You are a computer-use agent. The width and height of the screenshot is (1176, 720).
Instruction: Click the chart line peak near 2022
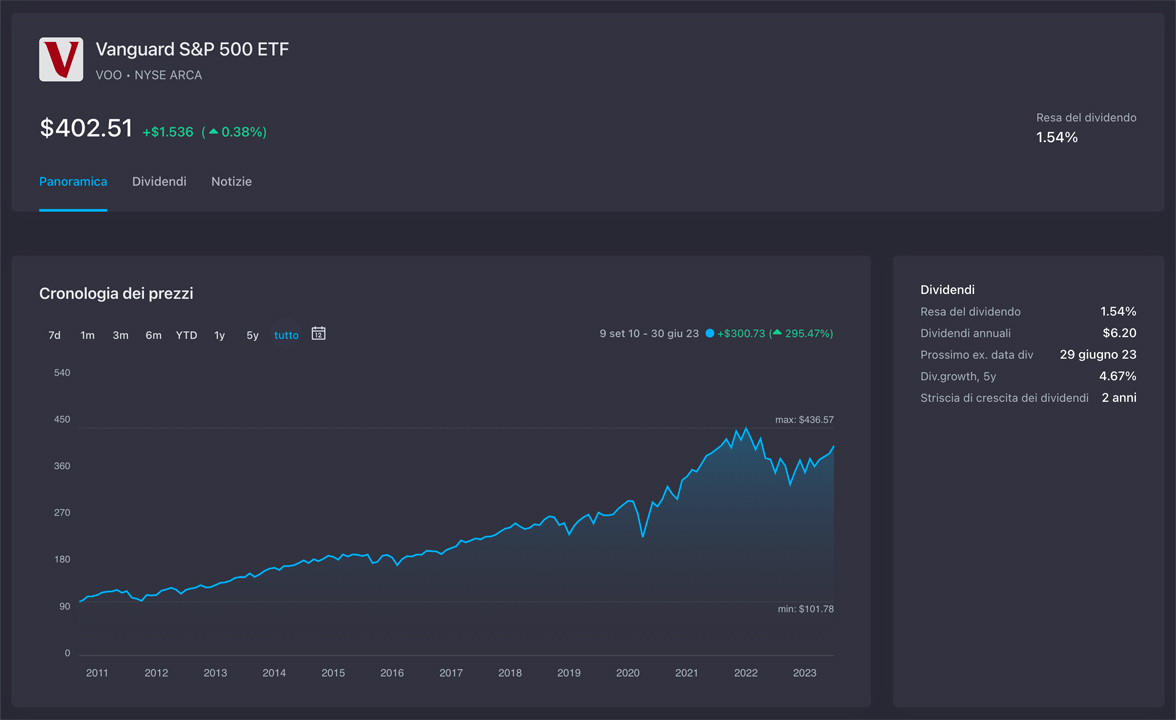click(745, 429)
